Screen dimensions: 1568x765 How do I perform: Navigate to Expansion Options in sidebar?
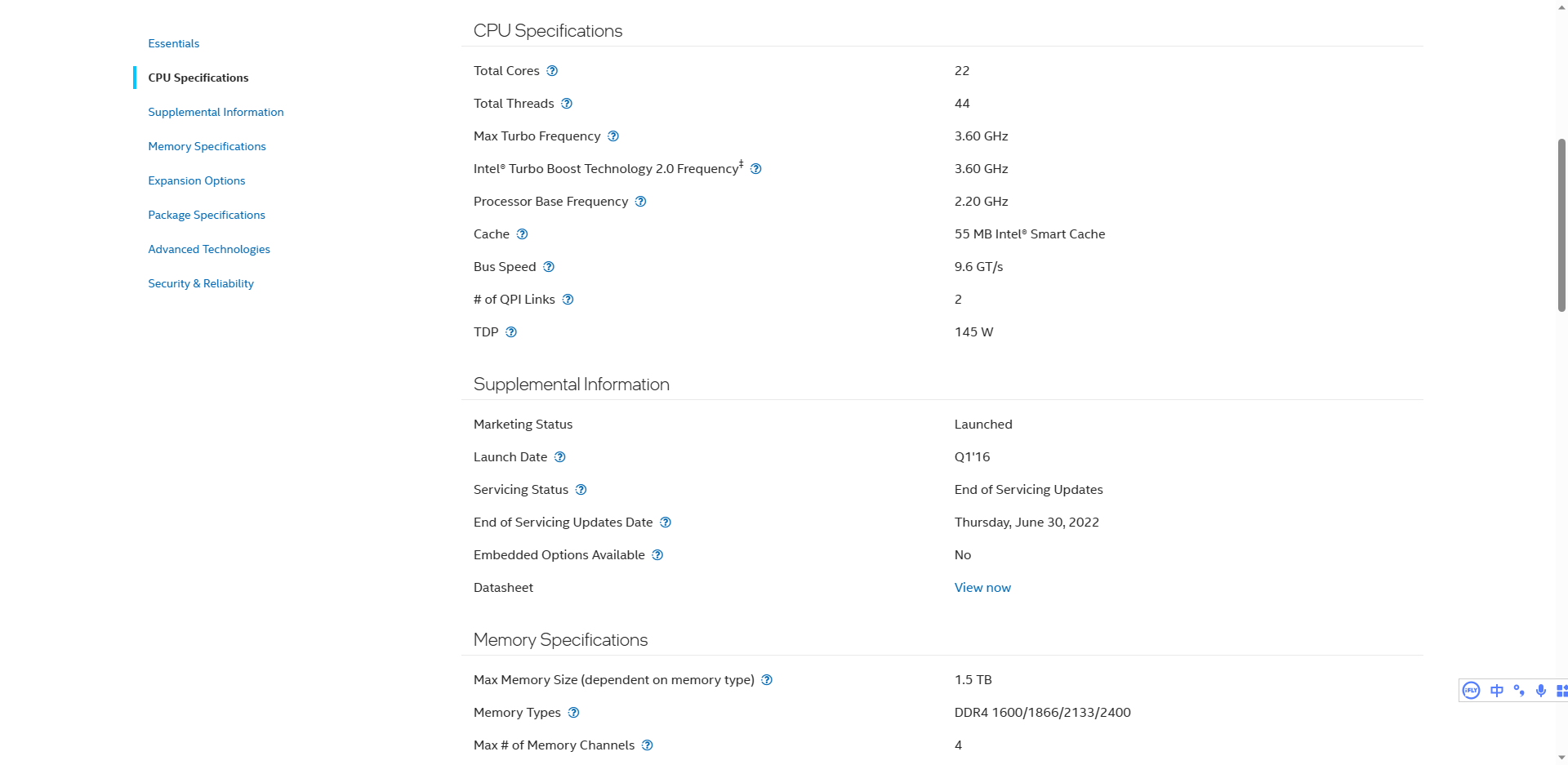(197, 180)
